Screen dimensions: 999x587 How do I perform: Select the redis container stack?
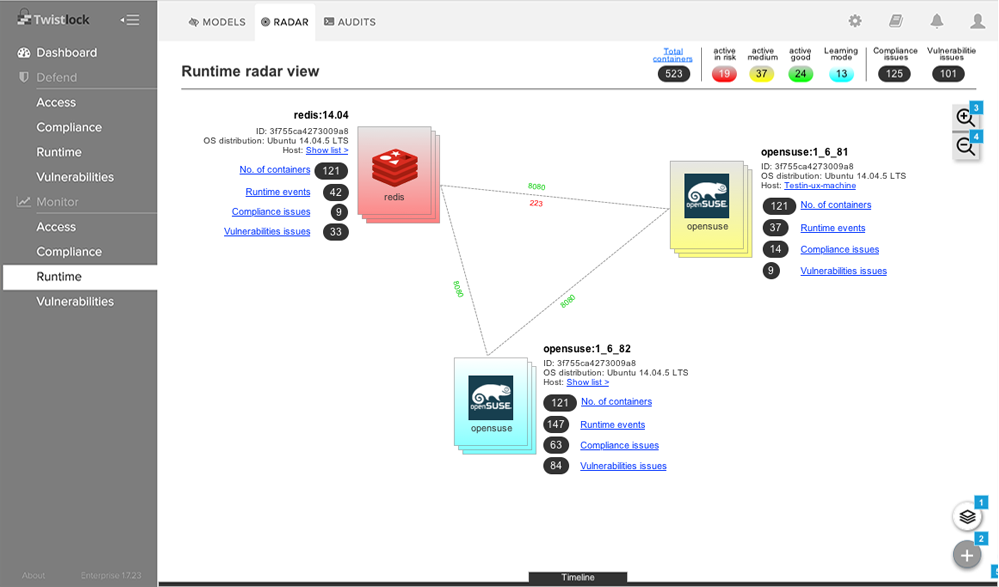point(398,174)
